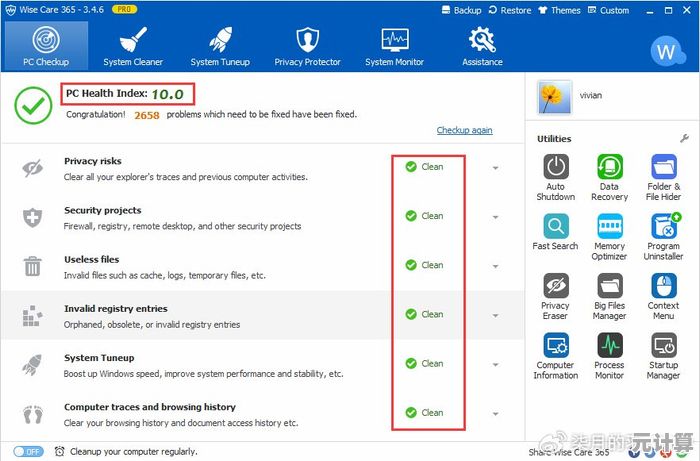This screenshot has height=461, width=700.
Task: Click Restore in the title bar
Action: (510, 10)
